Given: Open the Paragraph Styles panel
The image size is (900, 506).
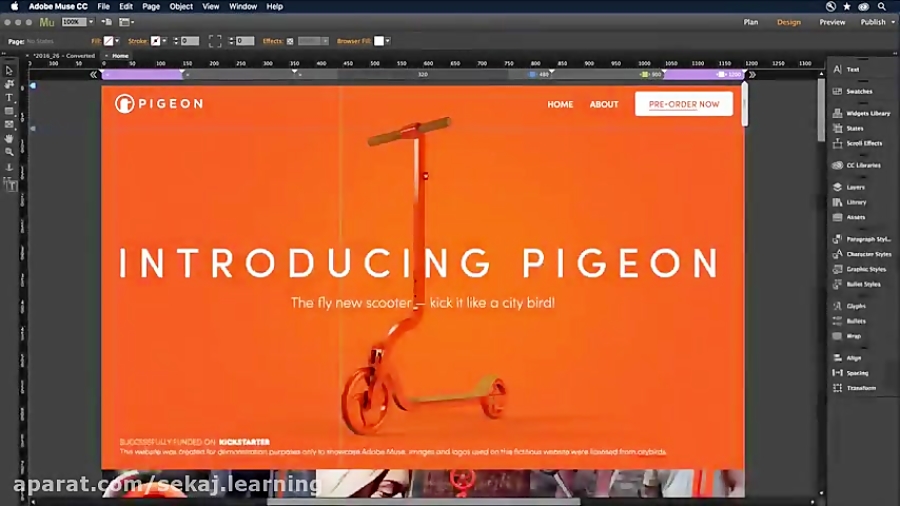Looking at the screenshot, I should point(862,239).
